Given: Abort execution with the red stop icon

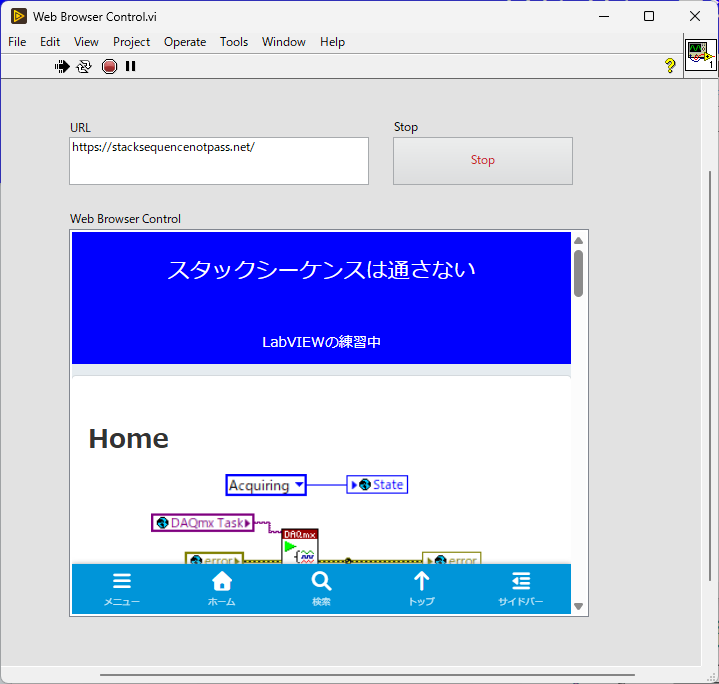Looking at the screenshot, I should pyautogui.click(x=109, y=66).
